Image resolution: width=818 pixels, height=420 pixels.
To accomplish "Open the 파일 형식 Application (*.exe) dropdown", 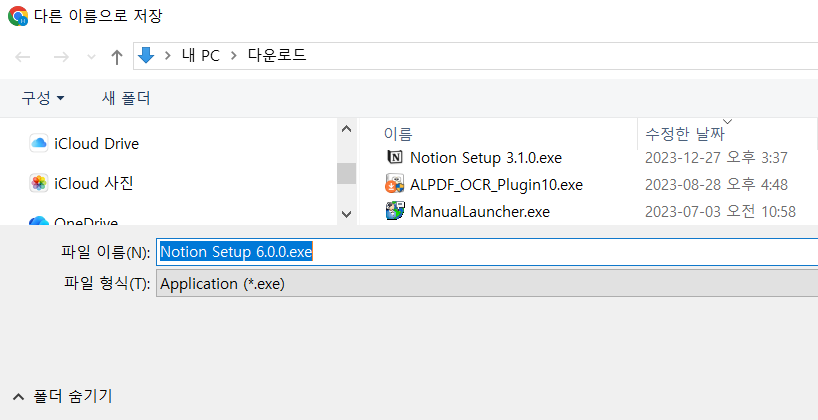I will click(x=487, y=284).
